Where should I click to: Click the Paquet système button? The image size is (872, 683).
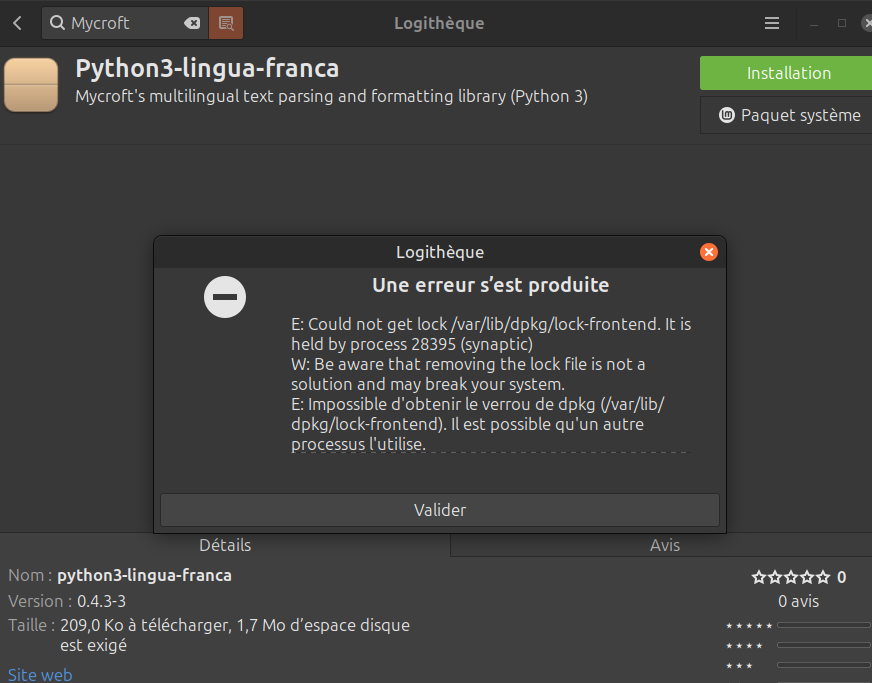coord(789,116)
